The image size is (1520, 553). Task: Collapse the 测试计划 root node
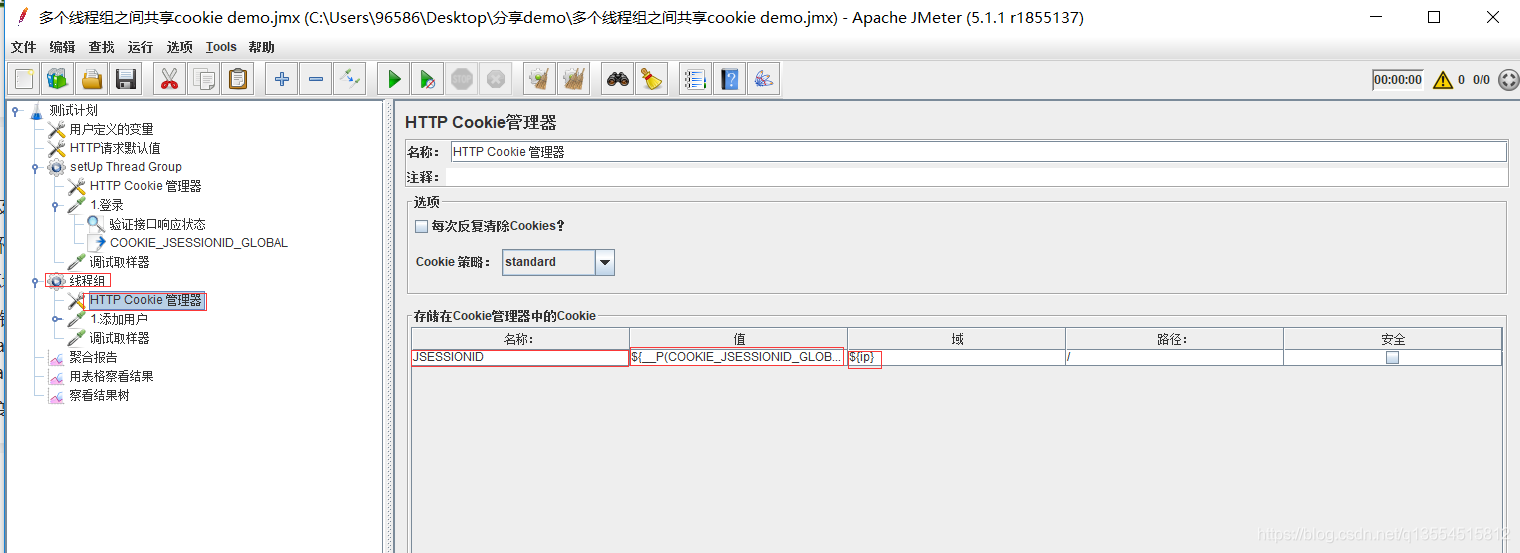15,111
